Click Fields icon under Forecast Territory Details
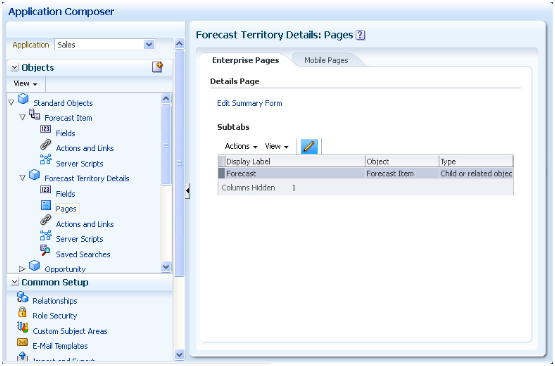Viewport: 555px width, 366px height. [45, 190]
